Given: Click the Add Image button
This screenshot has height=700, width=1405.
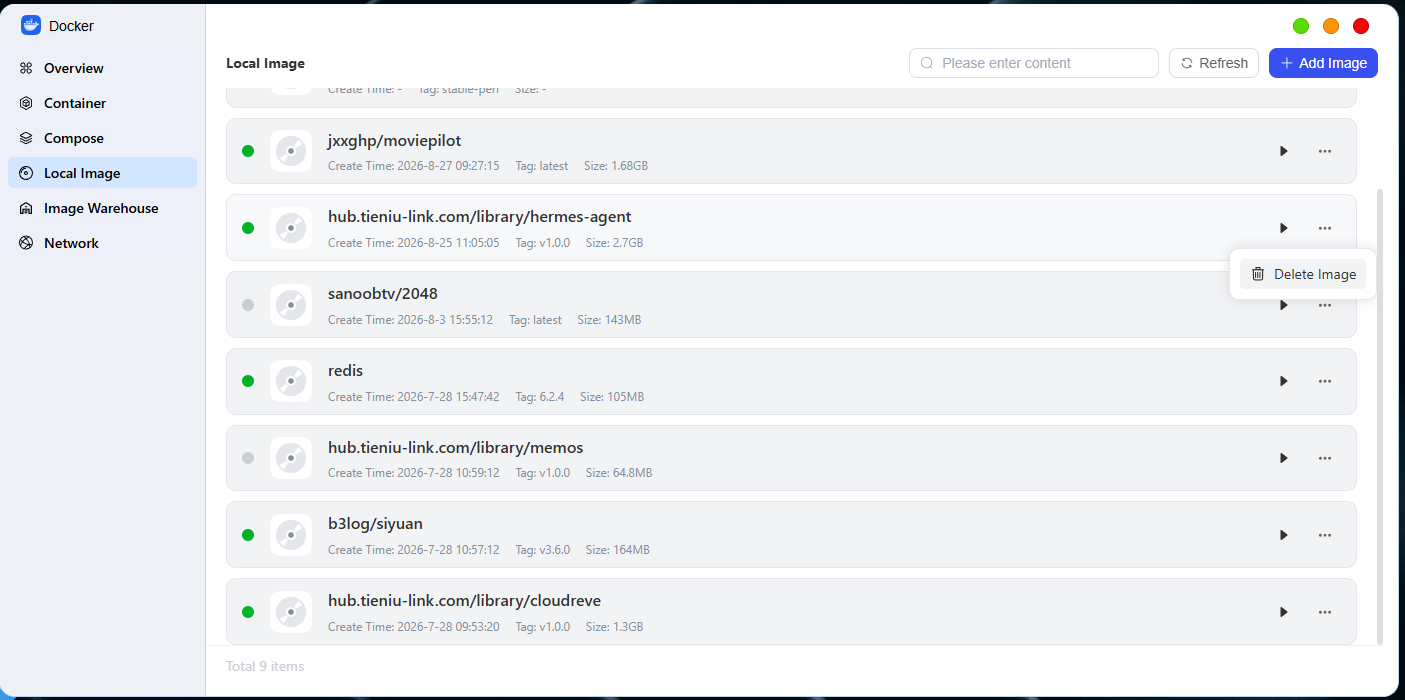Looking at the screenshot, I should [1323, 63].
